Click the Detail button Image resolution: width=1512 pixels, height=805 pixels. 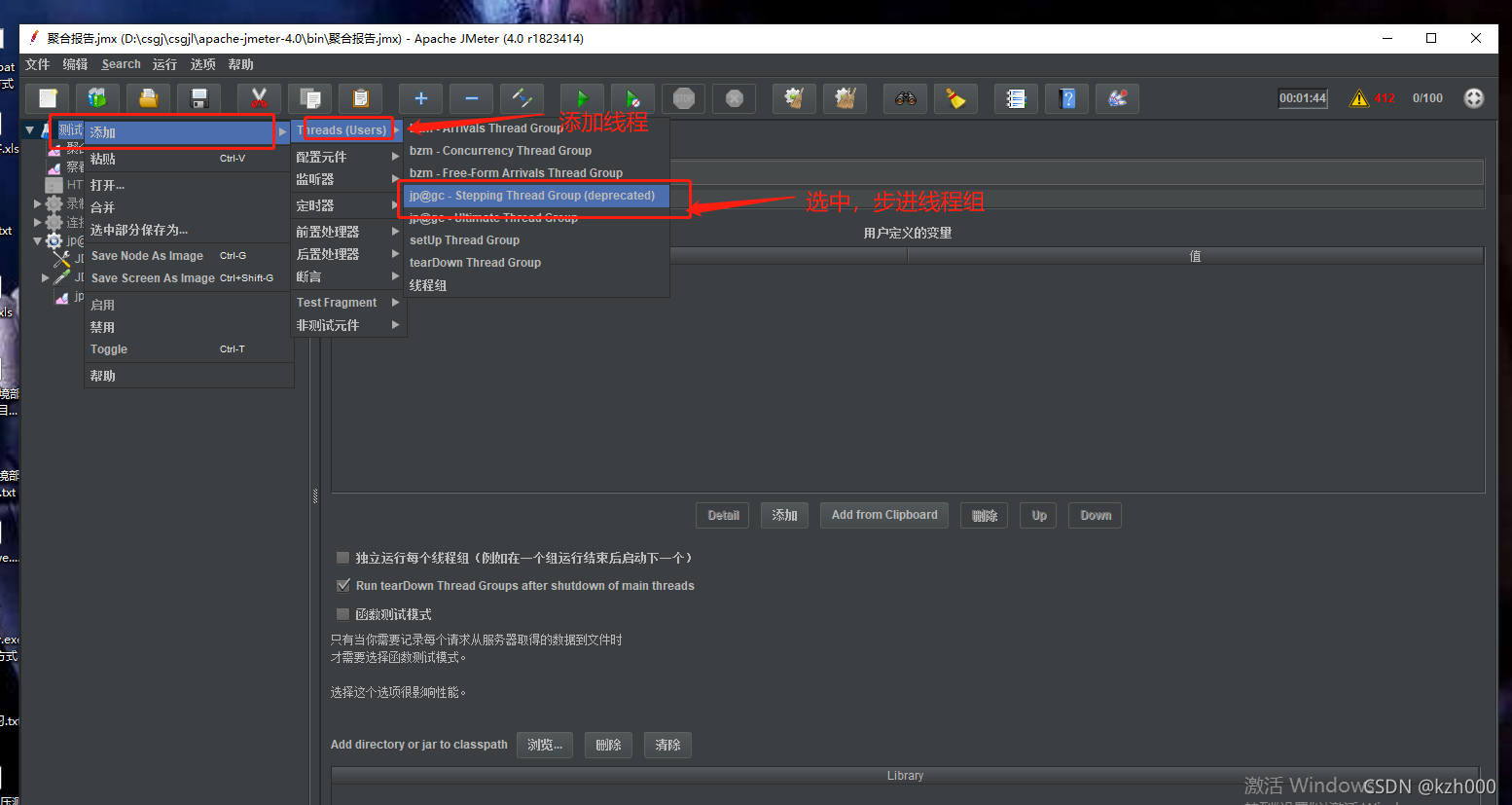click(x=723, y=515)
